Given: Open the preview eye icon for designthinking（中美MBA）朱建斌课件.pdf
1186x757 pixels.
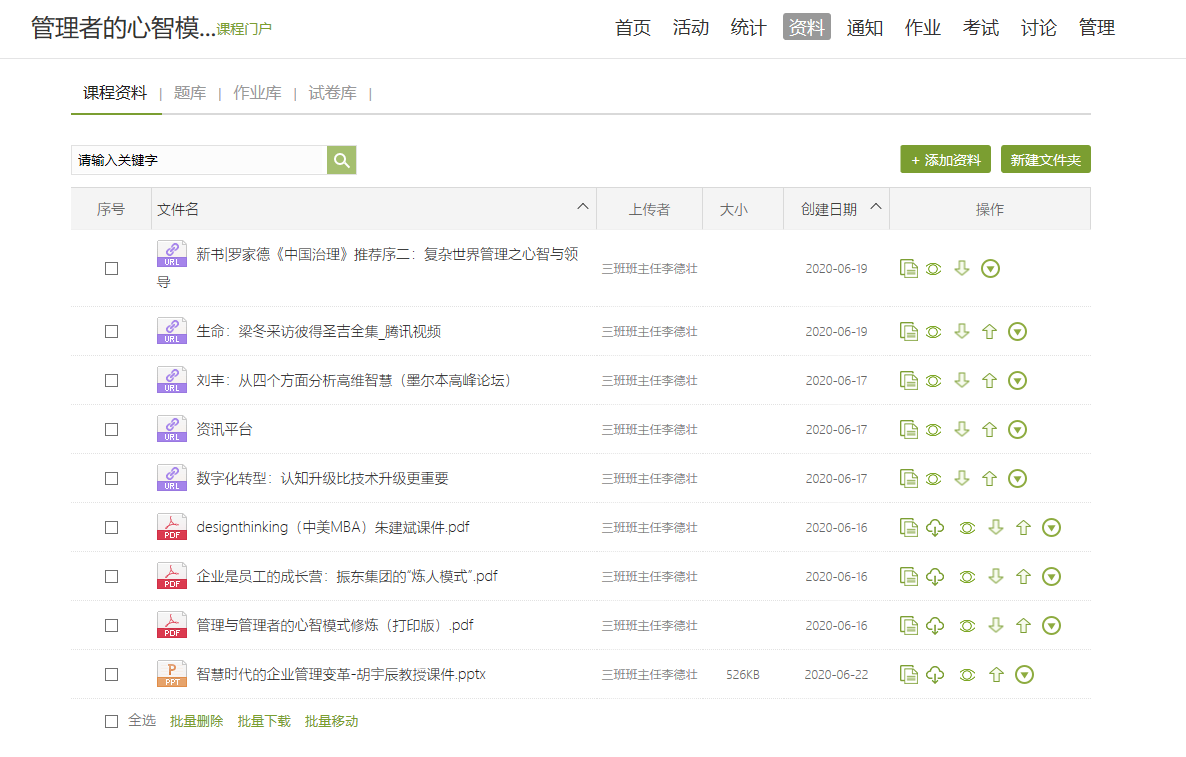Looking at the screenshot, I should [966, 527].
